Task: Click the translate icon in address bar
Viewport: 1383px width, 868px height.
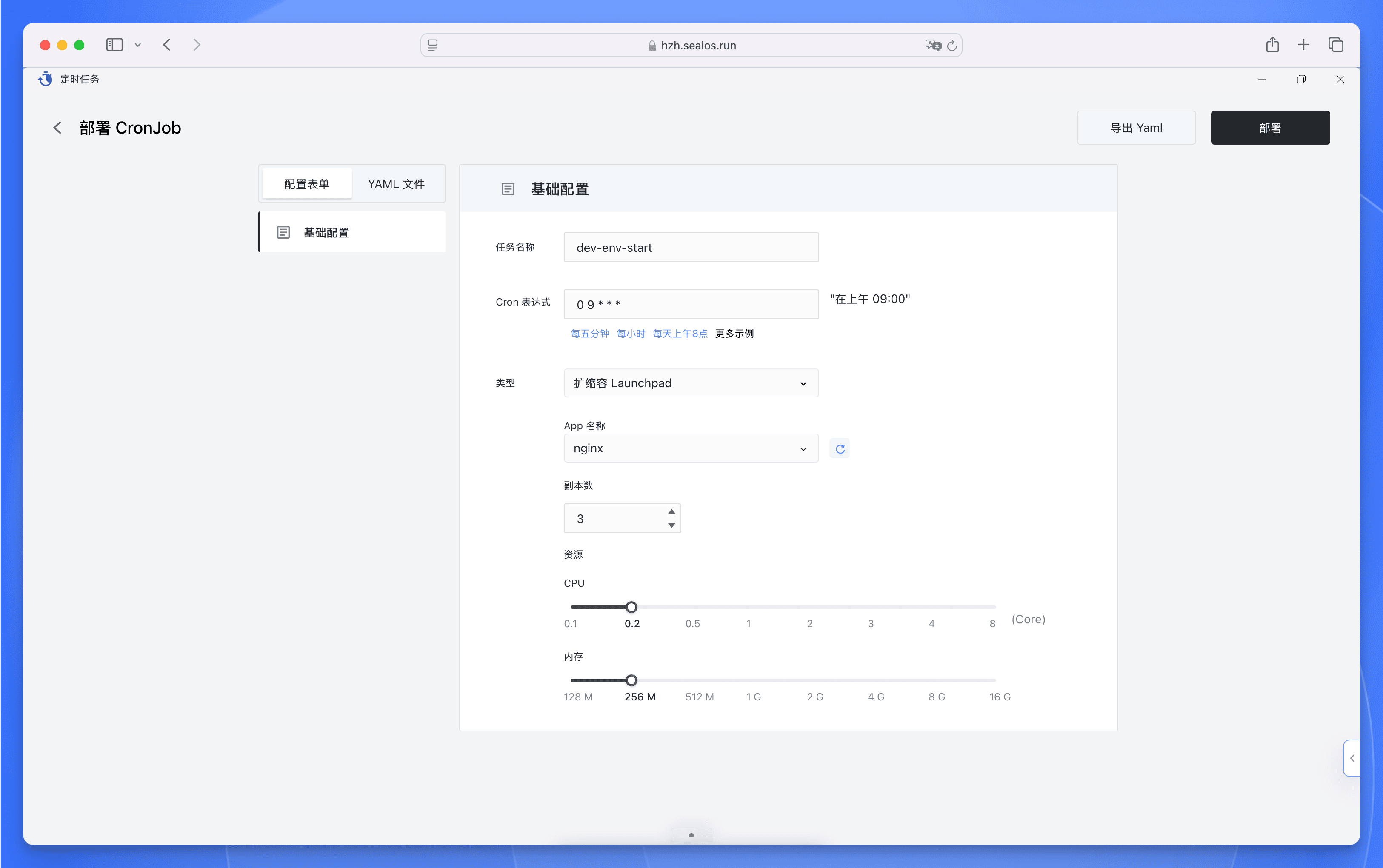Action: 933,46
